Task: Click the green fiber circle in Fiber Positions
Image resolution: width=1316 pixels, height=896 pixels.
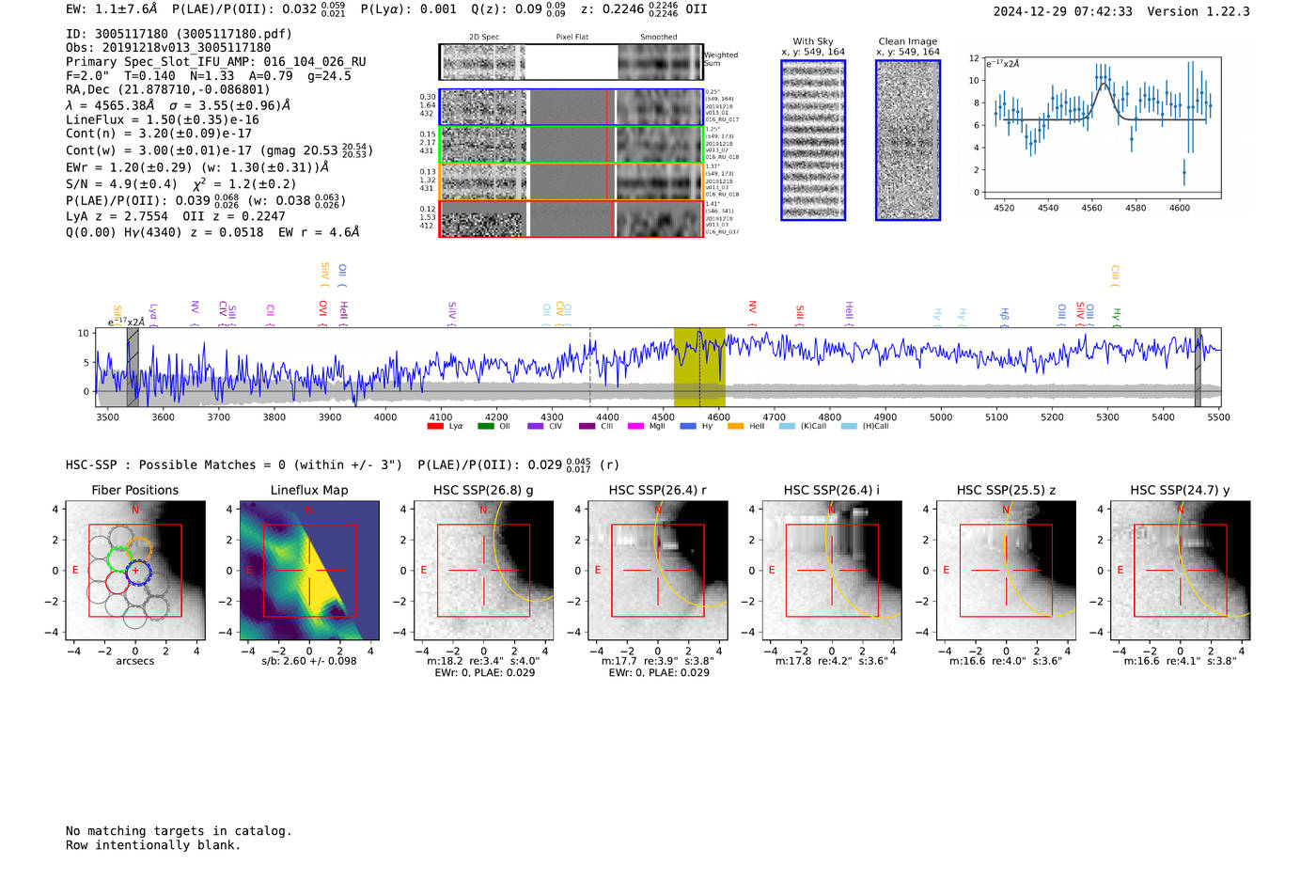Action: click(118, 559)
